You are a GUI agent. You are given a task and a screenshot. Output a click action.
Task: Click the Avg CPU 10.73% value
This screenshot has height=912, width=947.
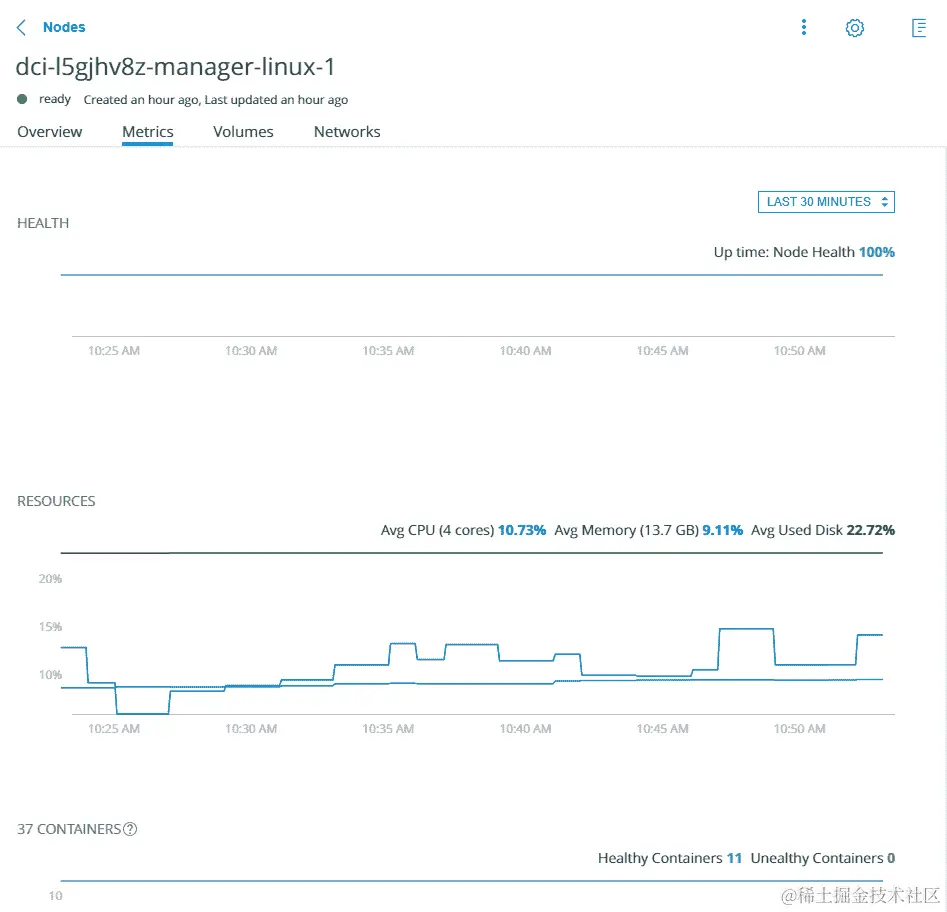pyautogui.click(x=522, y=530)
